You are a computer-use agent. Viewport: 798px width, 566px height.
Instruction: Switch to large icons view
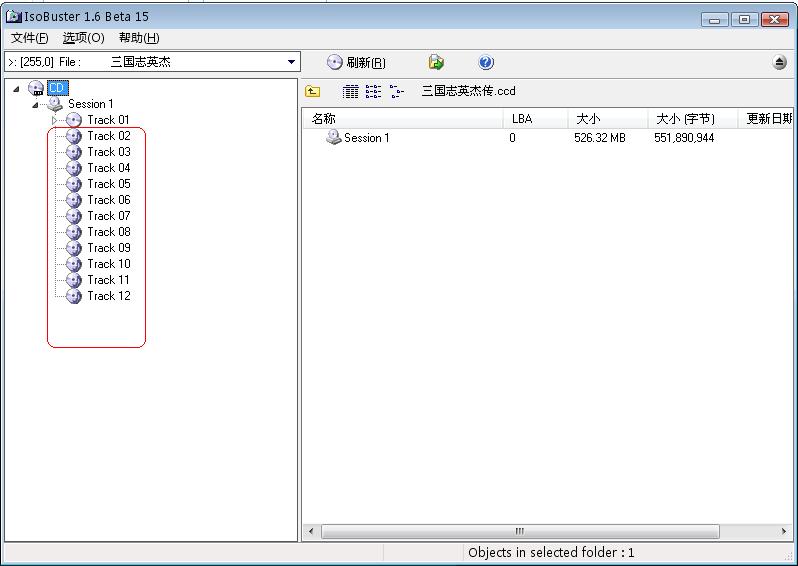(350, 91)
